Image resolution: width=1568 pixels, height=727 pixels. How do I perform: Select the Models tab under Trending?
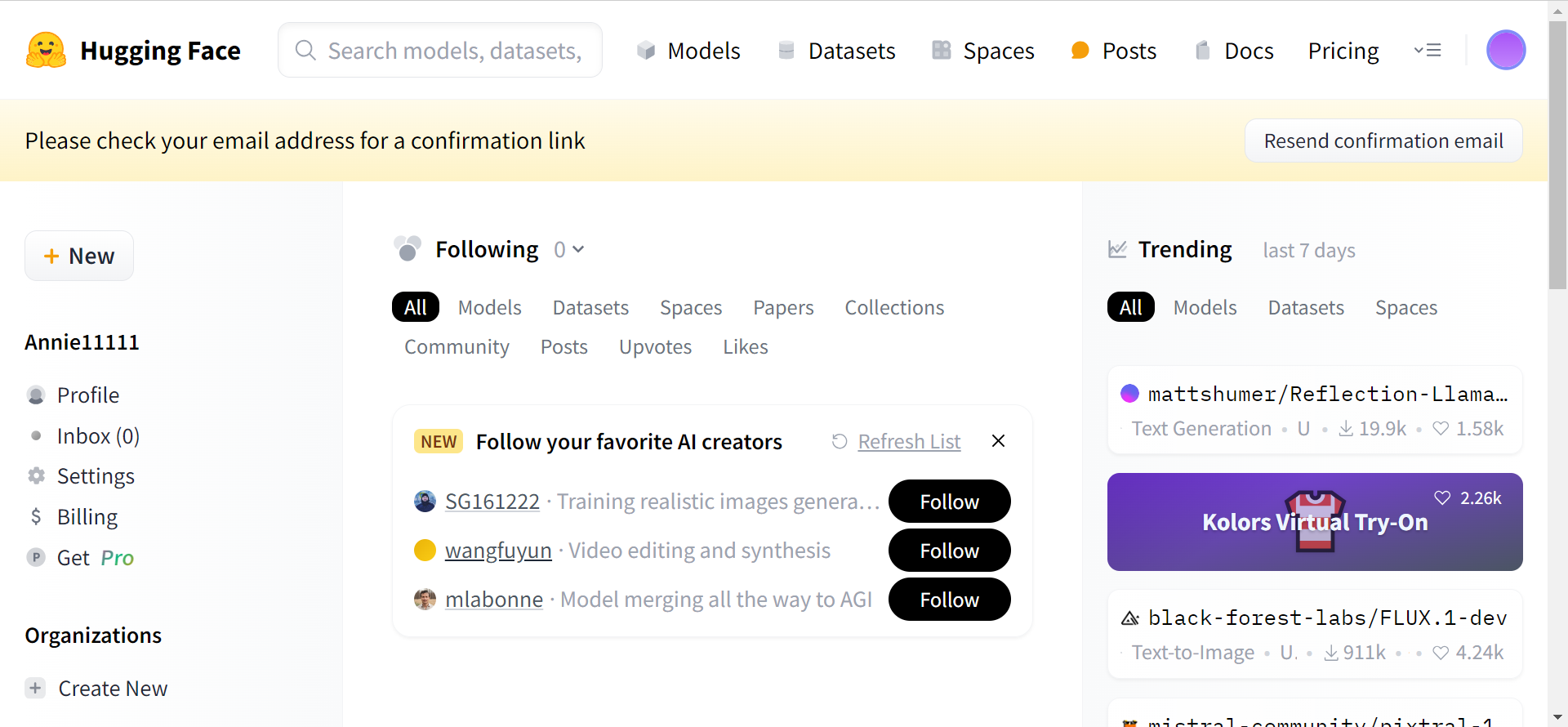(x=1205, y=307)
